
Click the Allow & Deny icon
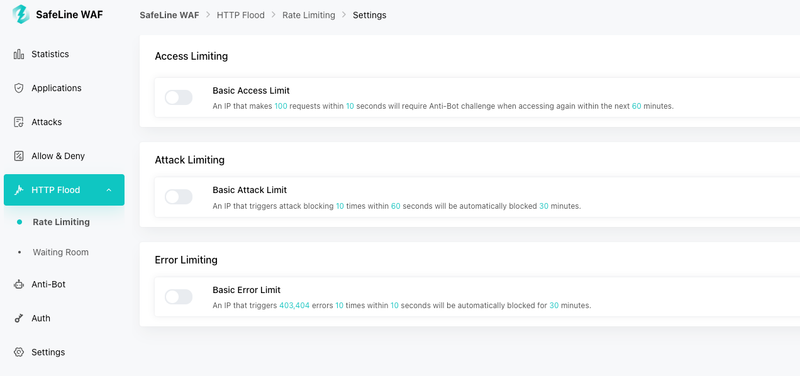tap(19, 156)
